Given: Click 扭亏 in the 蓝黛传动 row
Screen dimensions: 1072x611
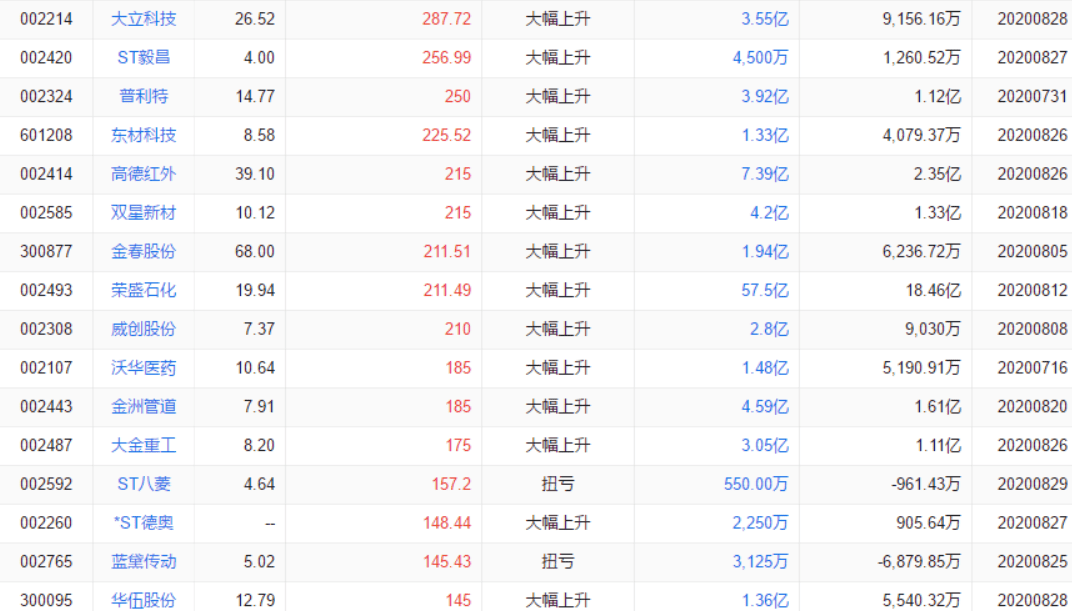Looking at the screenshot, I should tap(558, 562).
